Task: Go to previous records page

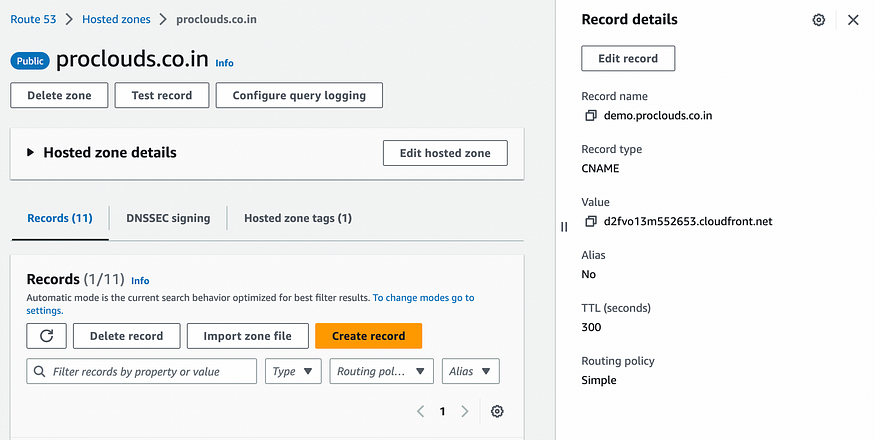Action: pyautogui.click(x=420, y=412)
